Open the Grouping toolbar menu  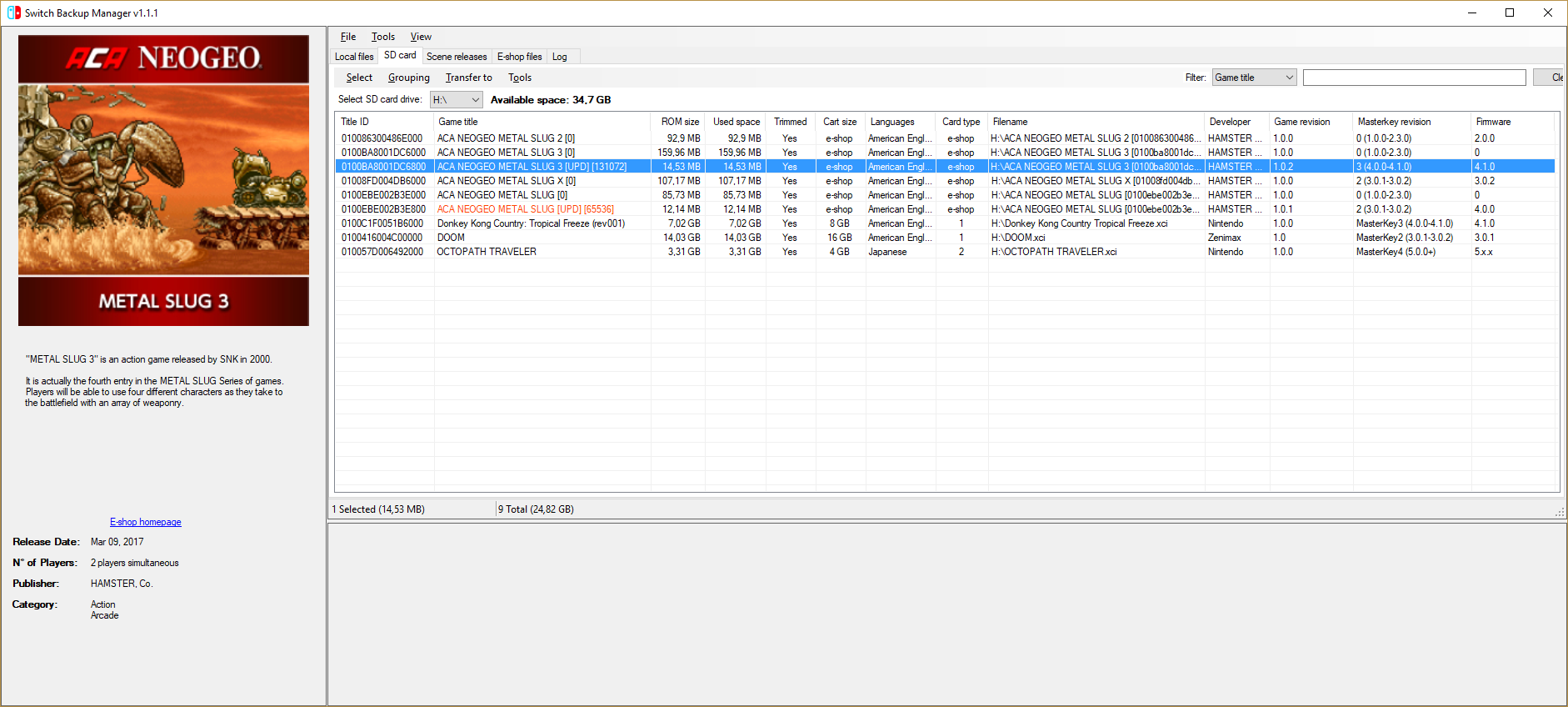tap(409, 78)
